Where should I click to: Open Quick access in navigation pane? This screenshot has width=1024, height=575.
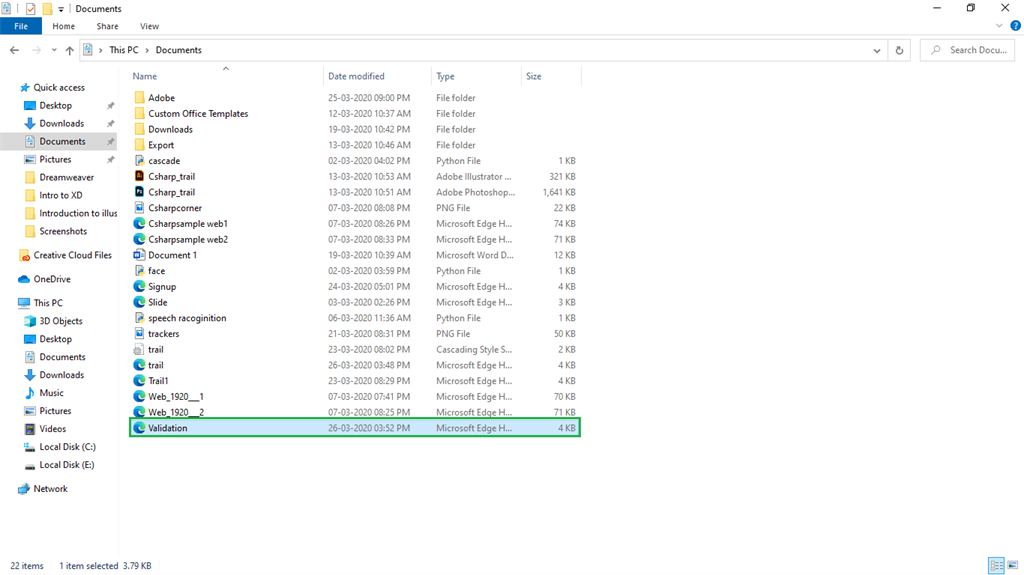pos(59,88)
